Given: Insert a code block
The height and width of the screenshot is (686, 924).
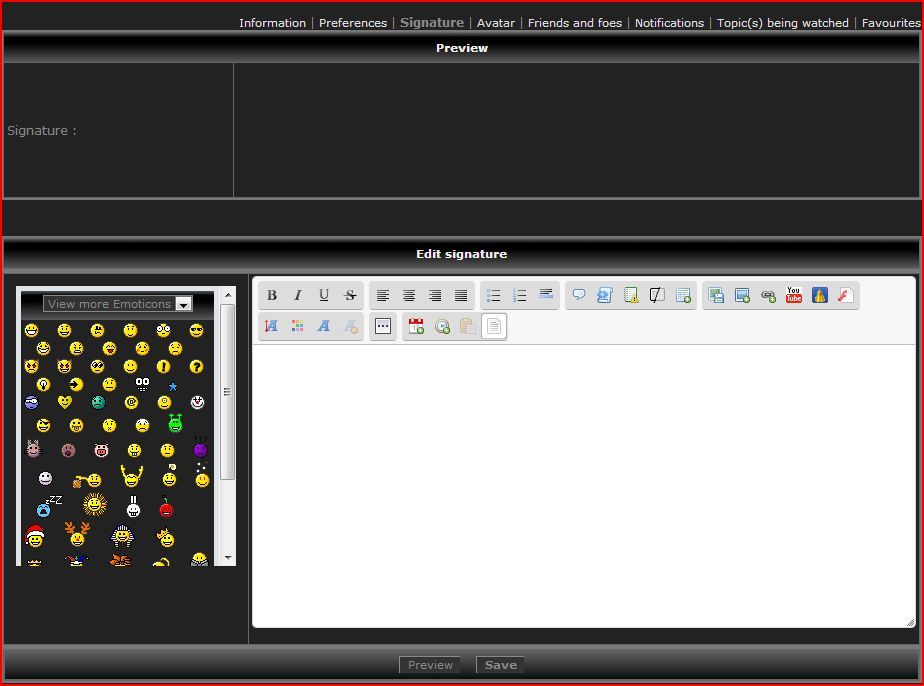Looking at the screenshot, I should coord(605,295).
